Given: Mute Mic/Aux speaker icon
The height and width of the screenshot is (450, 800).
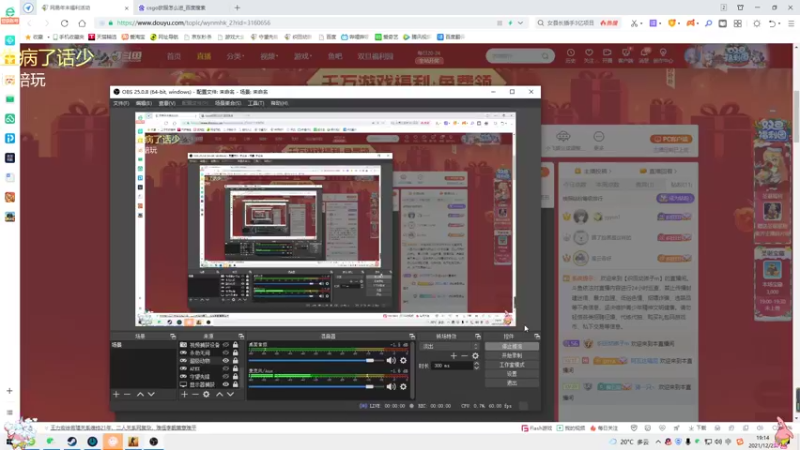Looking at the screenshot, I should (391, 387).
